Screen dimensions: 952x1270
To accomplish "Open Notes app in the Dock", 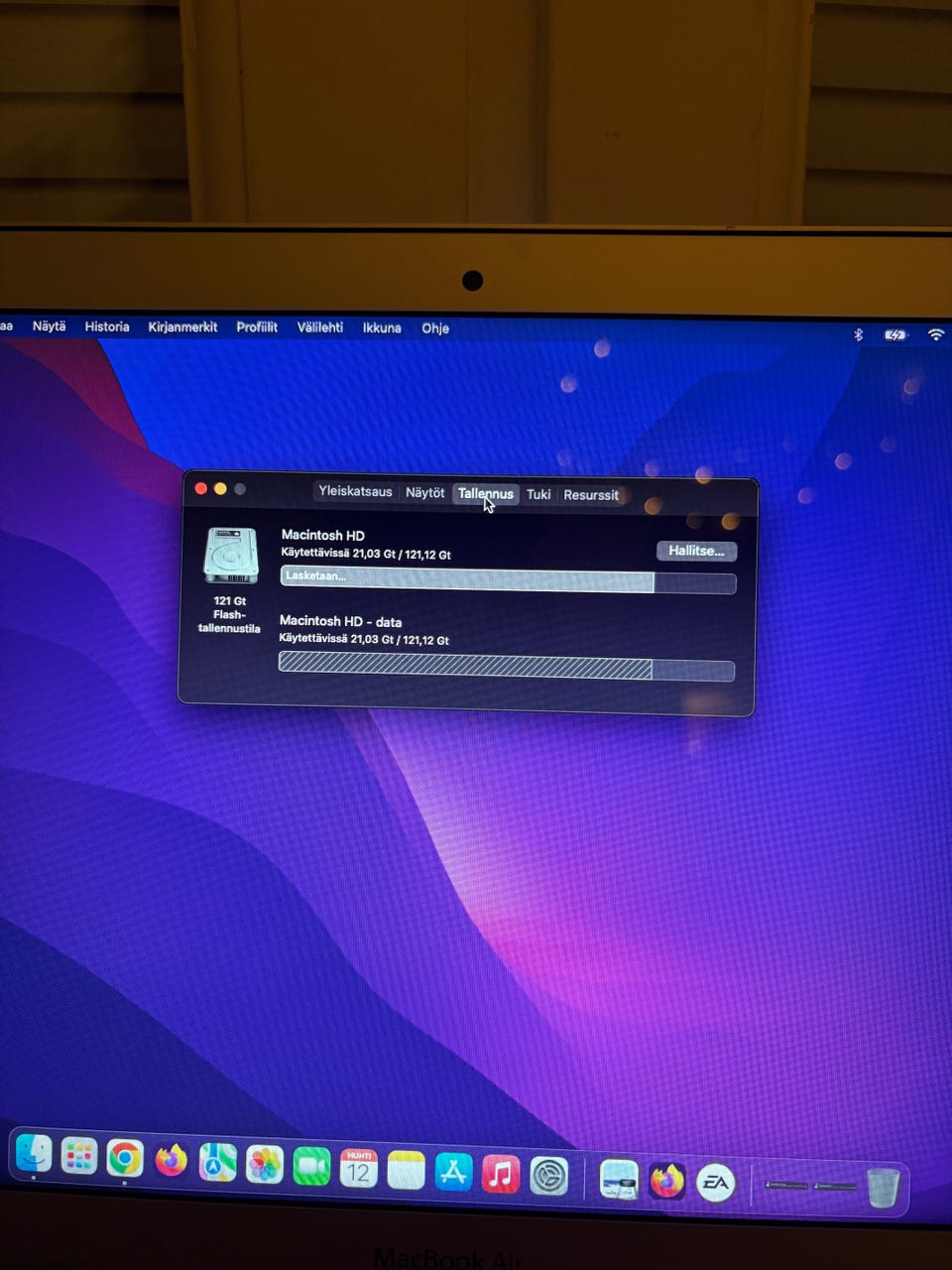I will click(x=406, y=1171).
